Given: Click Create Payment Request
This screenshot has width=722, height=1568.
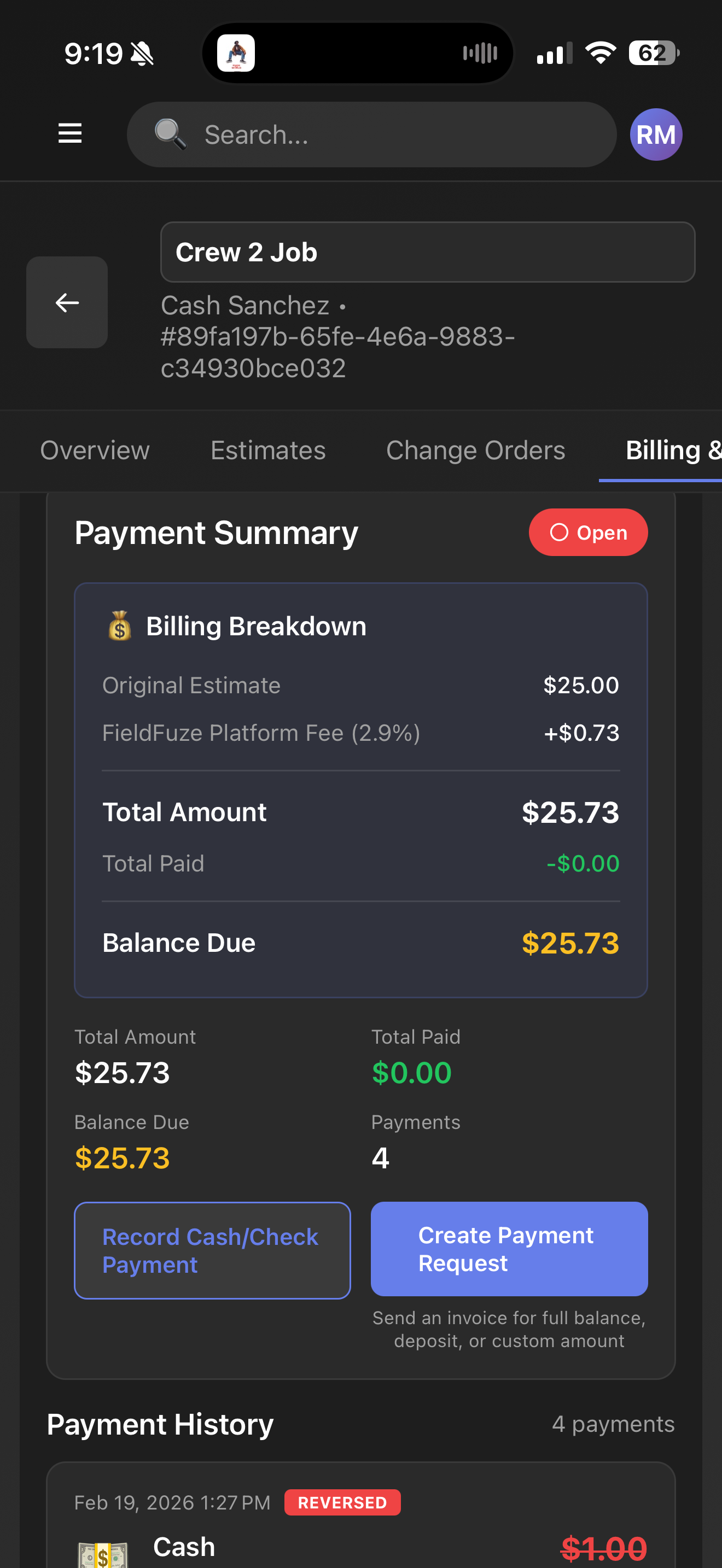Looking at the screenshot, I should [x=509, y=1249].
